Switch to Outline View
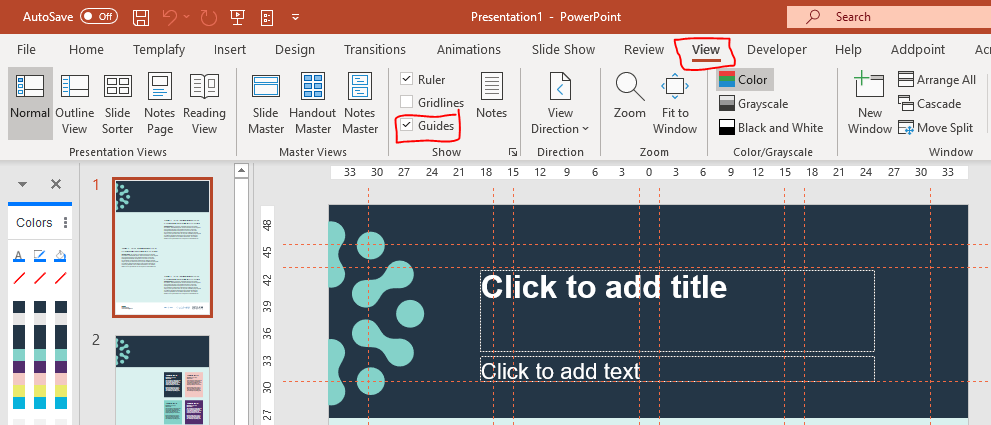Image resolution: width=991 pixels, height=425 pixels. pos(74,104)
